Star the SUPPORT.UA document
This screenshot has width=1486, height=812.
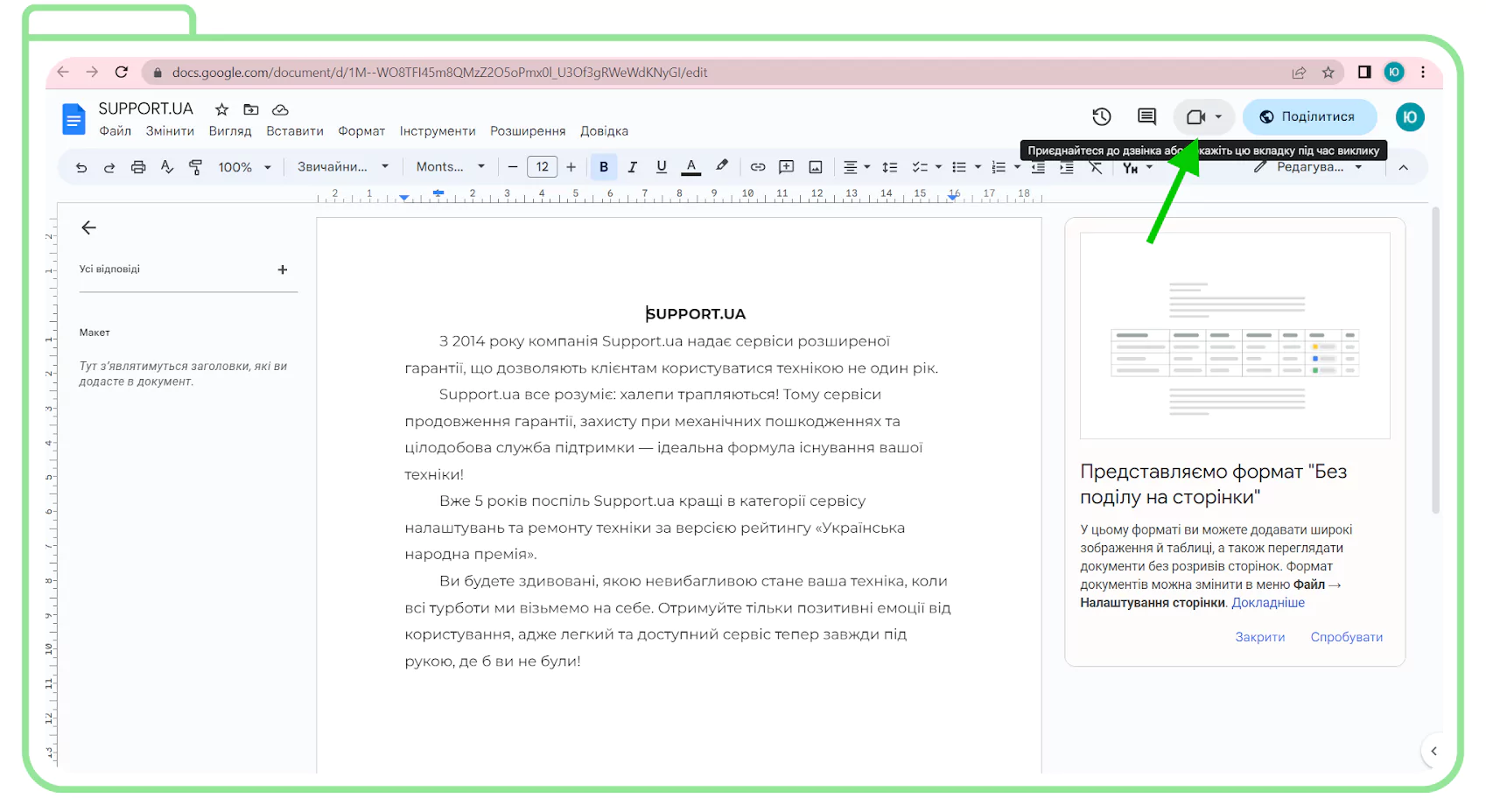point(222,109)
